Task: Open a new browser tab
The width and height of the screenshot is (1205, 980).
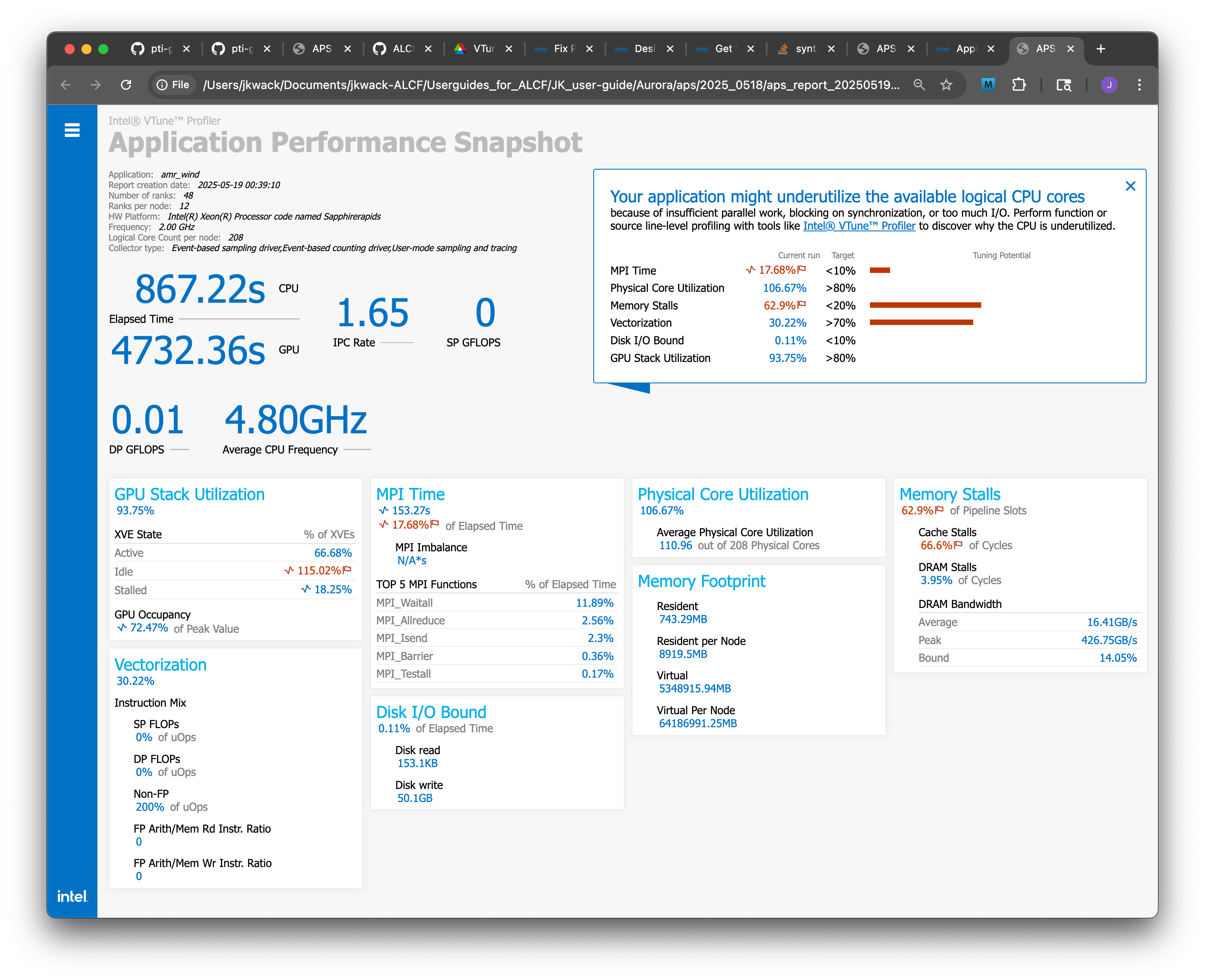Action: (x=1100, y=49)
